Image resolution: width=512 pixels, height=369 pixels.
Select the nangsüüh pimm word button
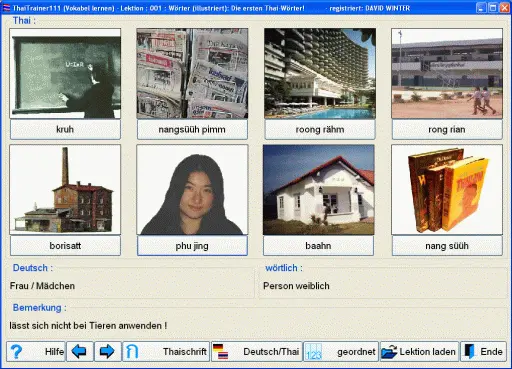192,129
